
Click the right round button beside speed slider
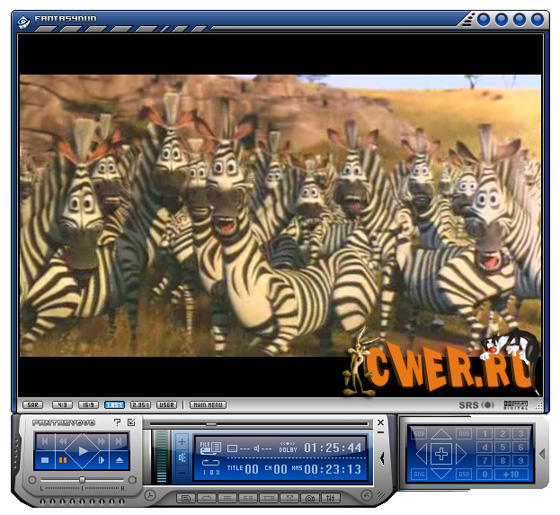(x=132, y=480)
